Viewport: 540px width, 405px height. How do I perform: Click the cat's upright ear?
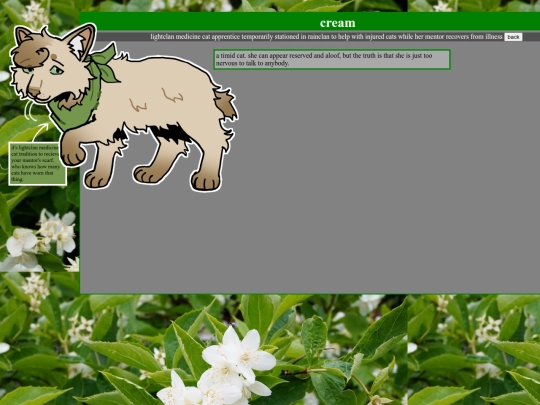(x=81, y=41)
